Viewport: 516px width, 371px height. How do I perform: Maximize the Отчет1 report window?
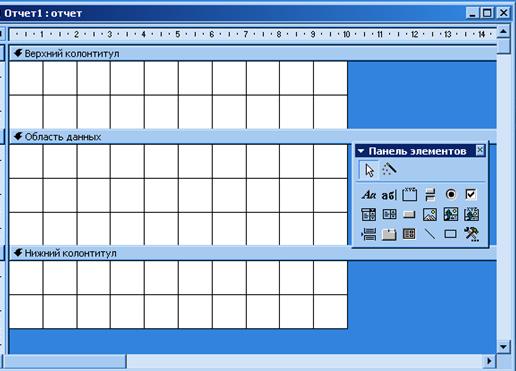[x=487, y=13]
